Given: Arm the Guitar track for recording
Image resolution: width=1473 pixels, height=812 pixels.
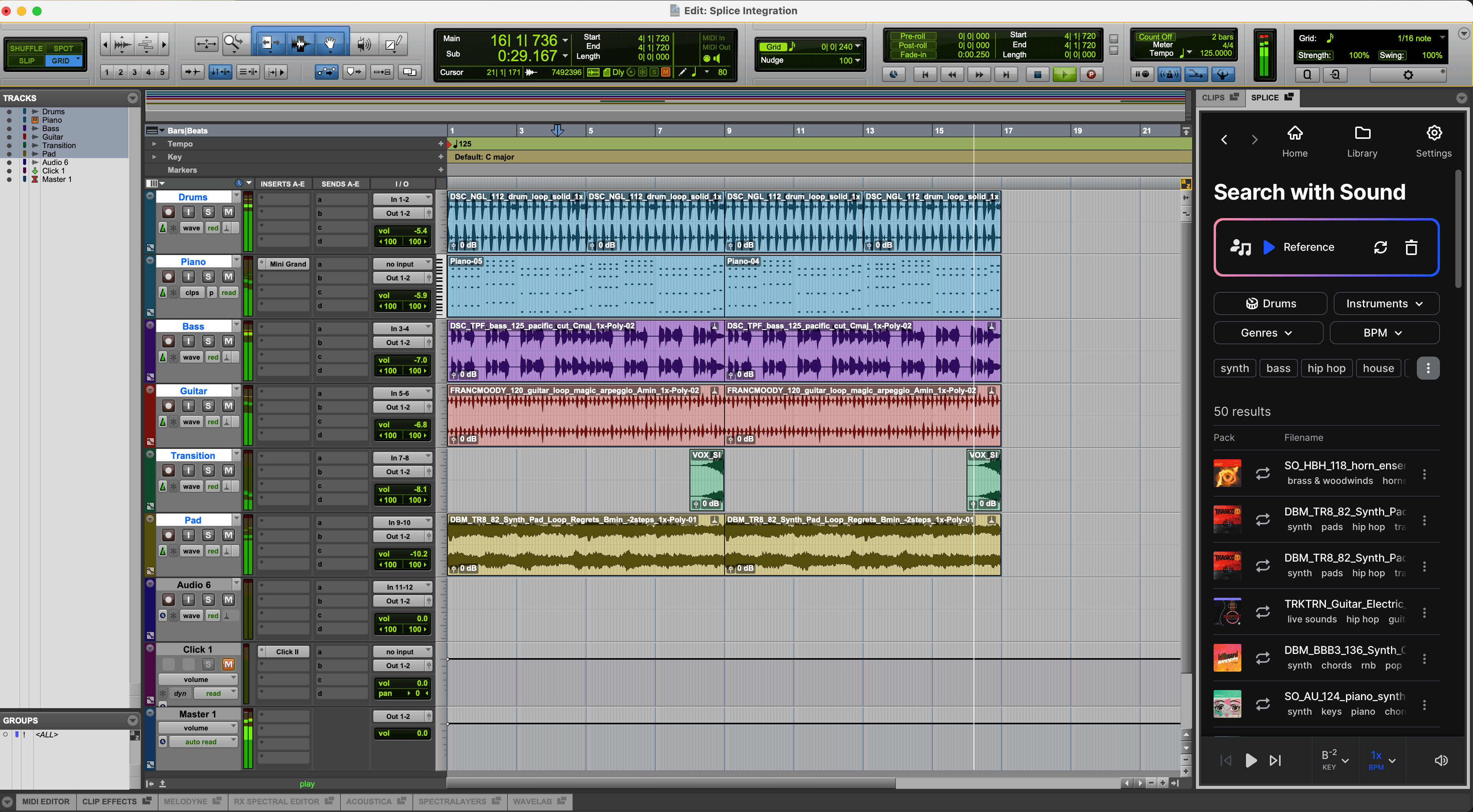Looking at the screenshot, I should click(x=168, y=406).
